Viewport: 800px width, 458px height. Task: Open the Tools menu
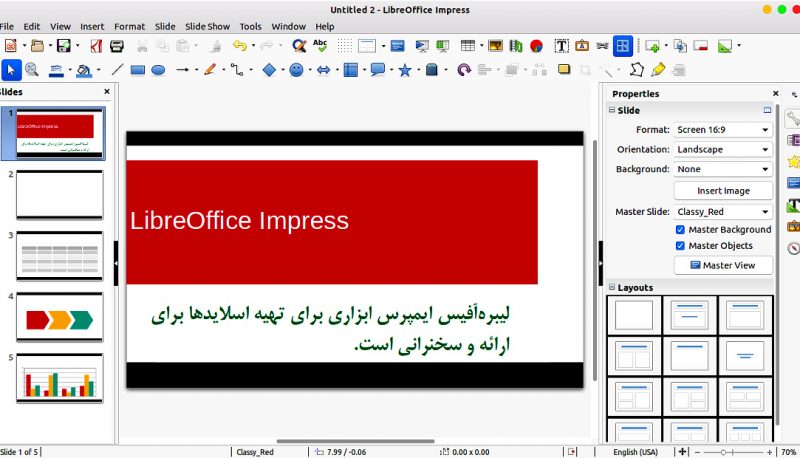[x=251, y=27]
